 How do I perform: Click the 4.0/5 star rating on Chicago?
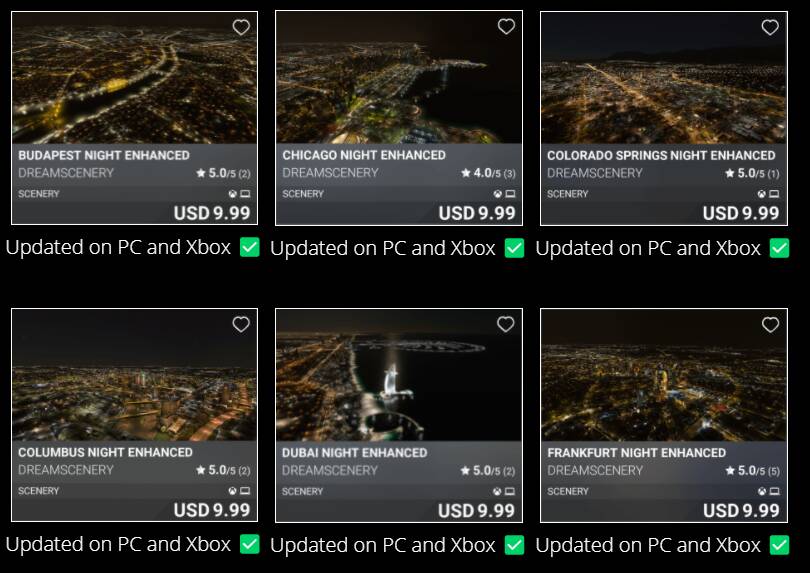[488, 173]
